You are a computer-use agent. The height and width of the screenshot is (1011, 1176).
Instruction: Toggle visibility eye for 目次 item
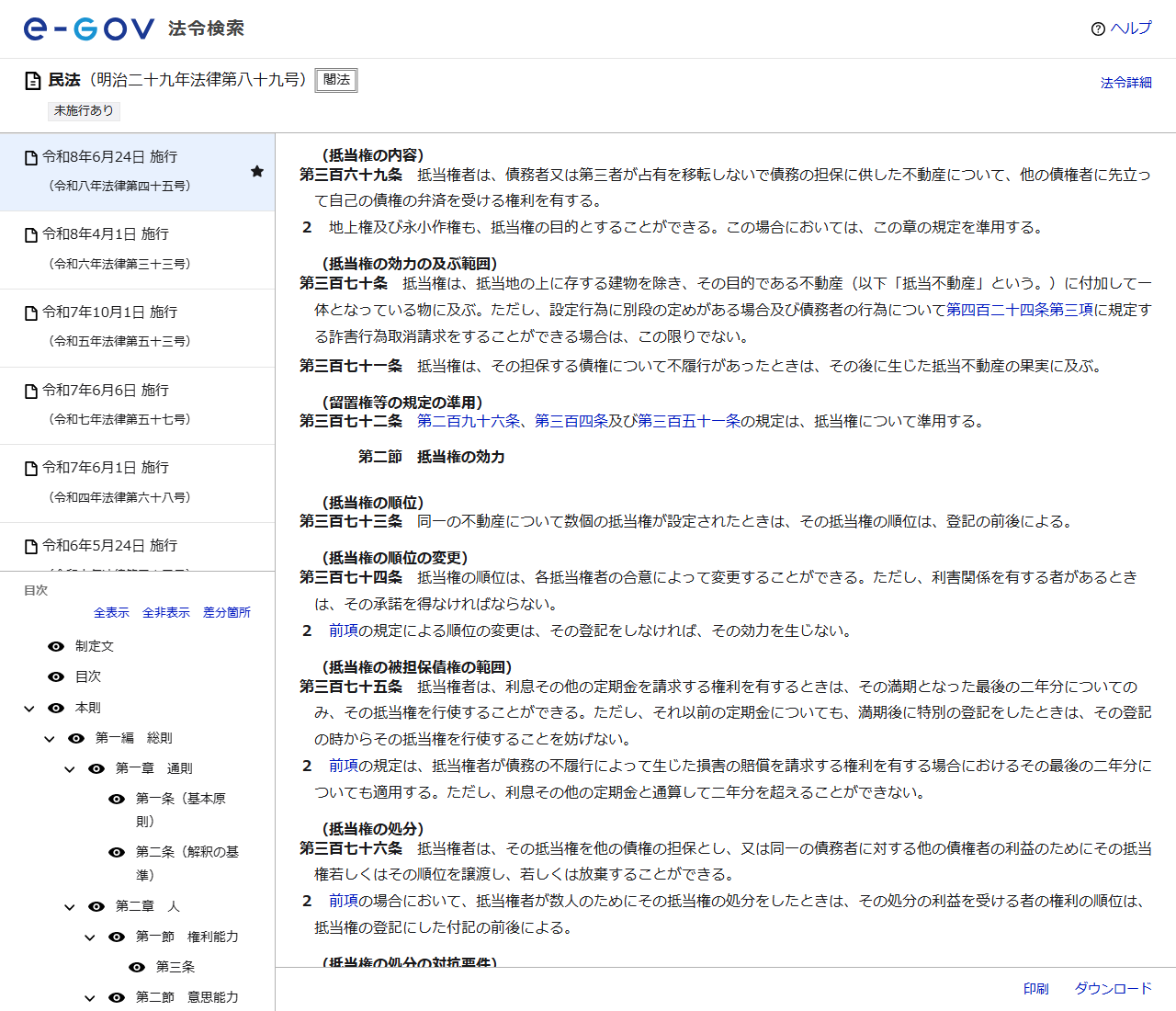coord(56,677)
